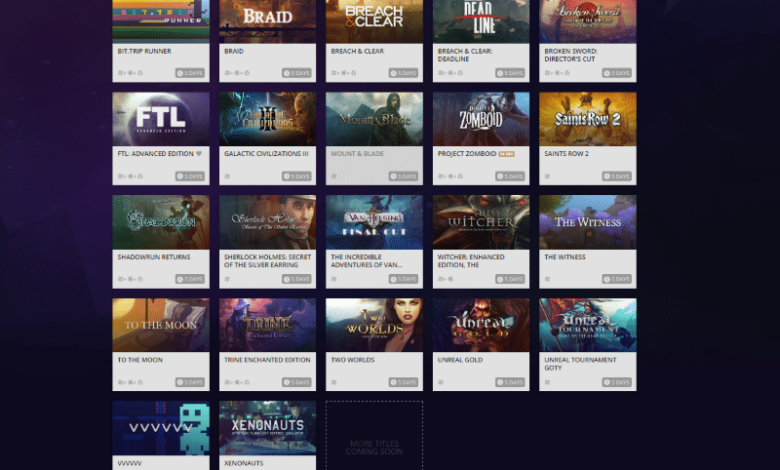Click the 5 Days badge on Sherlock Holmes card
780x470 pixels.
297,279
